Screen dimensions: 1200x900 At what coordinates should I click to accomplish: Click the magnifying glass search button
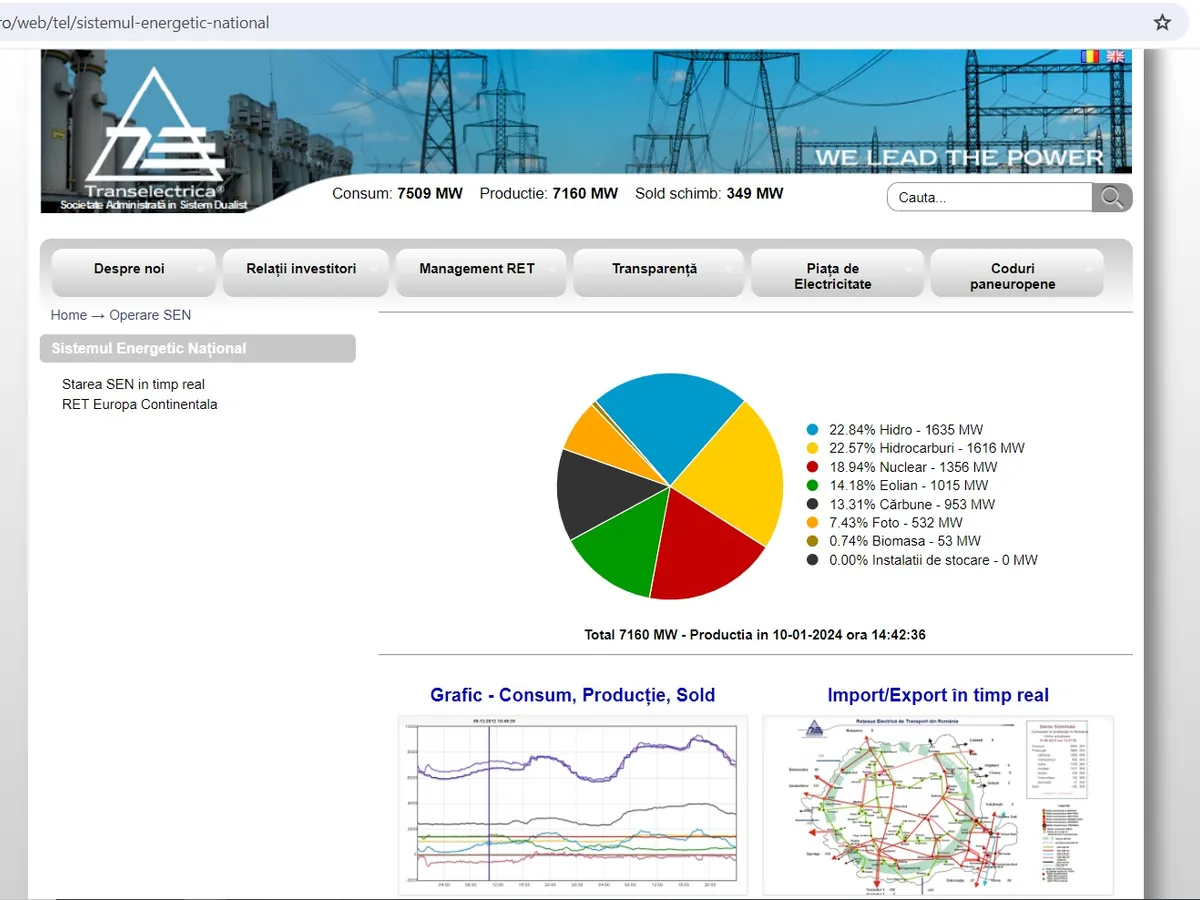pos(1112,198)
